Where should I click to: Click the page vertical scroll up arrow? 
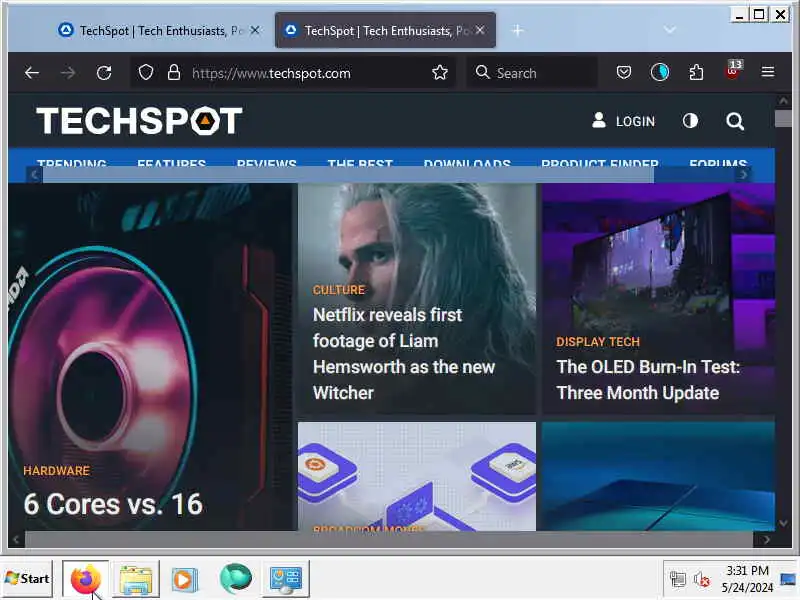point(783,101)
